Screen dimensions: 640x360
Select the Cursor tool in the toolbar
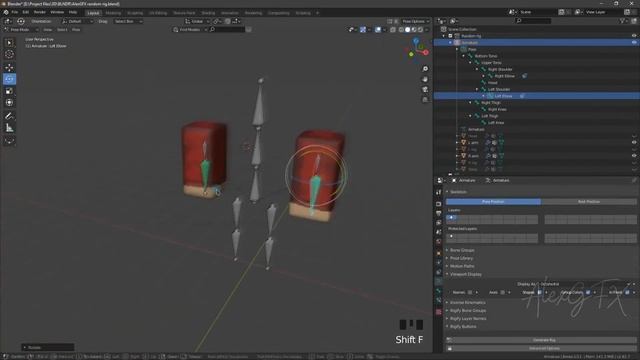9,54
